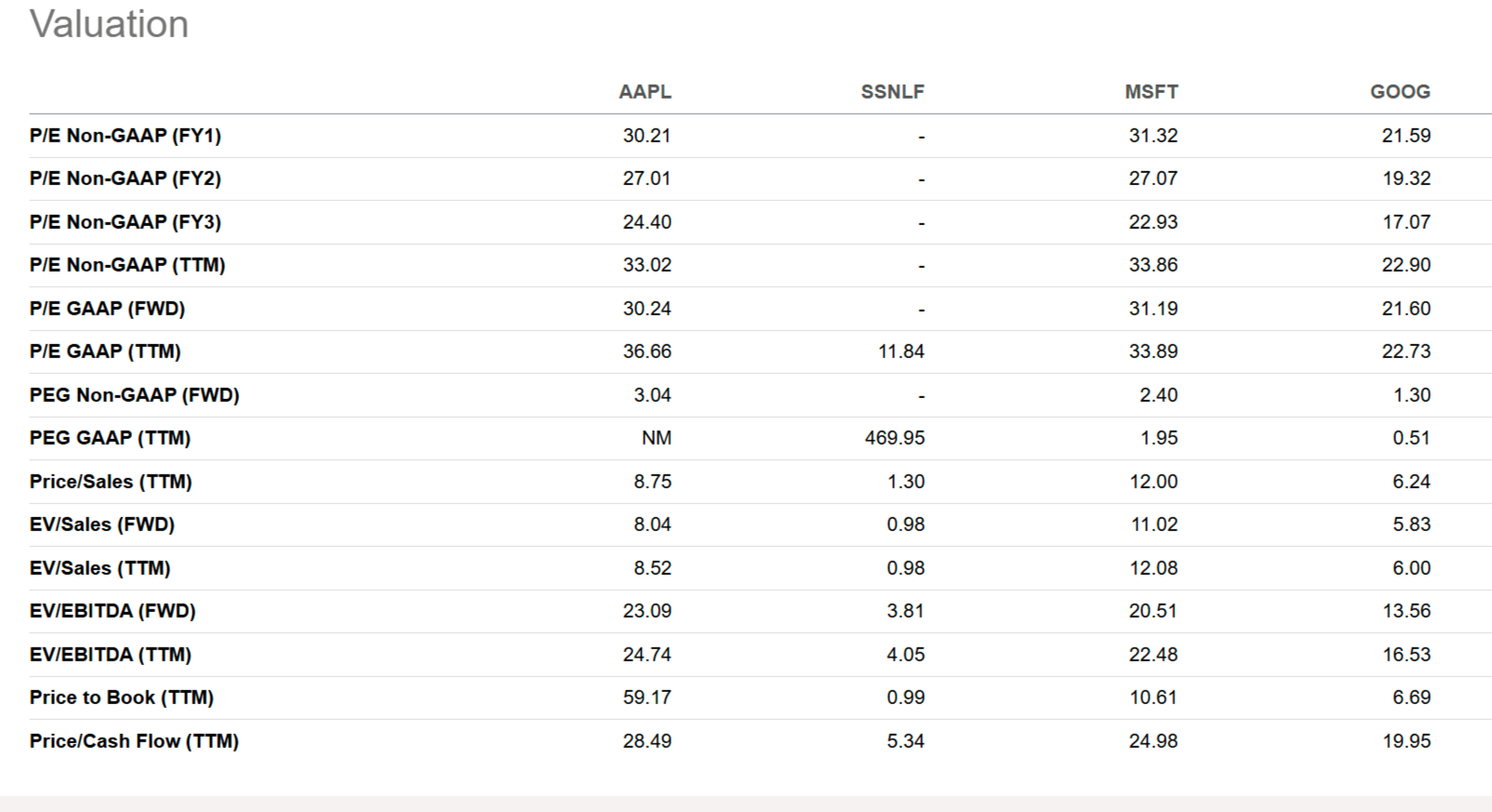Select the EV/EBITDA (FWD) row label
Image resolution: width=1492 pixels, height=812 pixels.
pyautogui.click(x=113, y=611)
